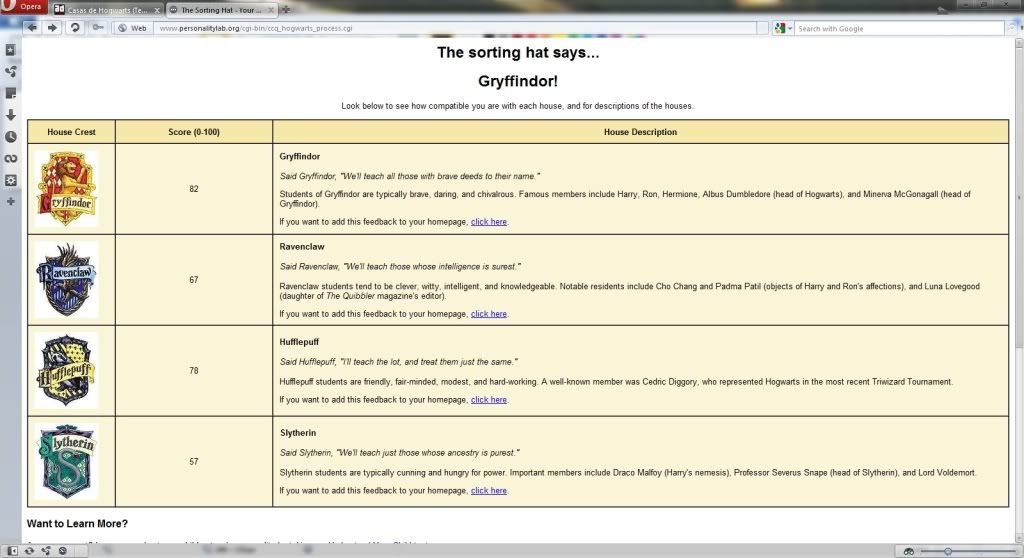Click the view options icon beside the zoom slider

click(908, 551)
